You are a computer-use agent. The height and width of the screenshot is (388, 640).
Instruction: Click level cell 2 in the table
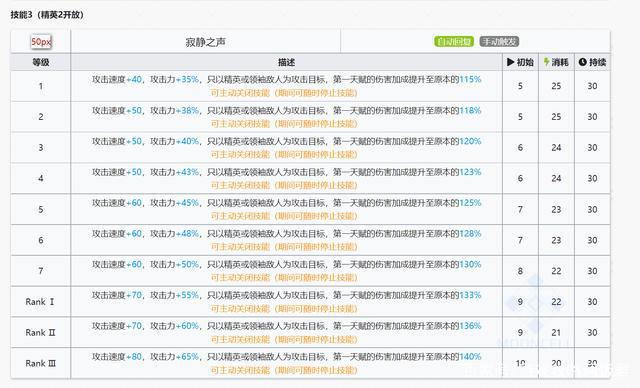coord(41,117)
